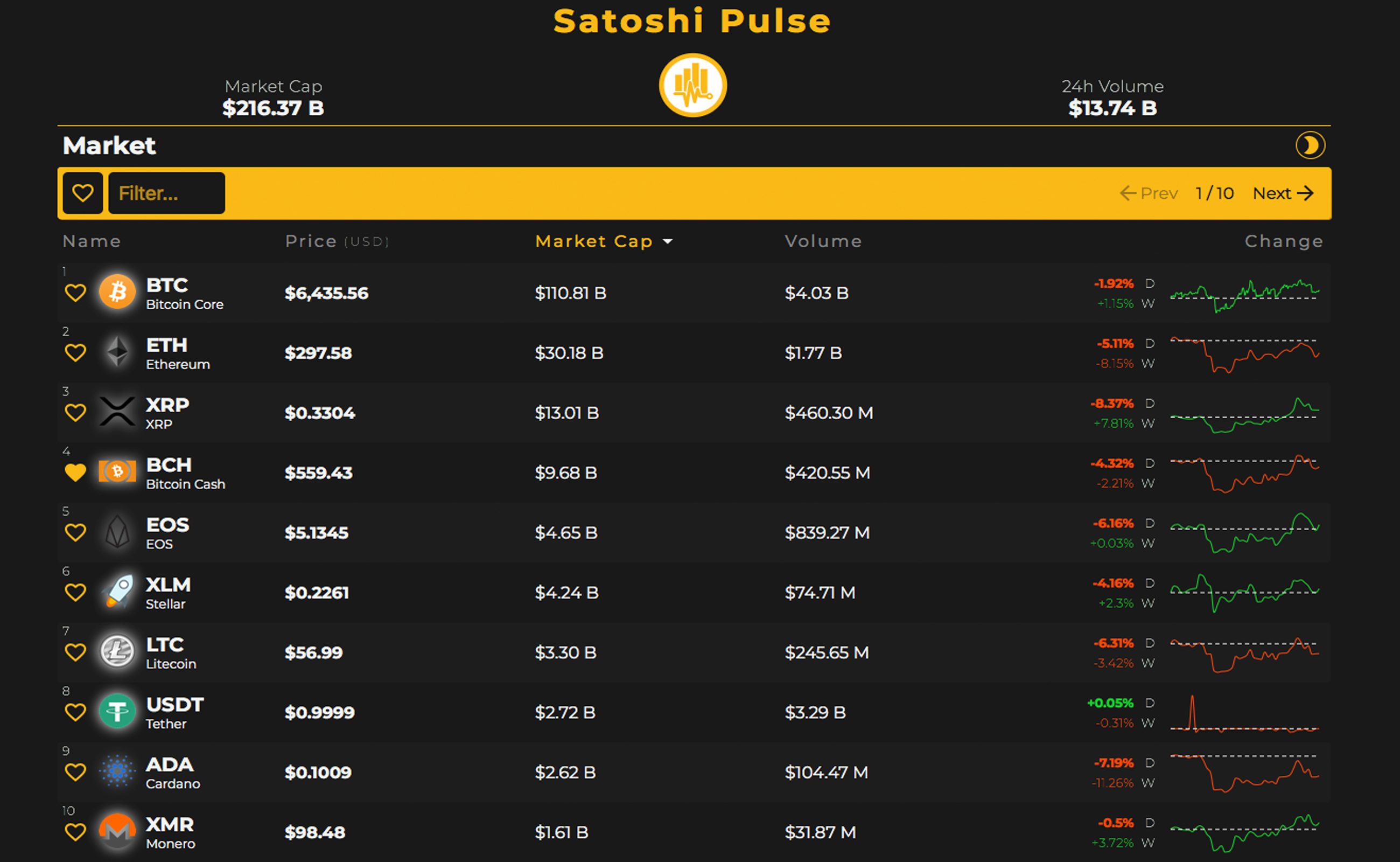Select the BCH Bitcoin Cash name
Screen dimensions: 1400x862
click(186, 472)
